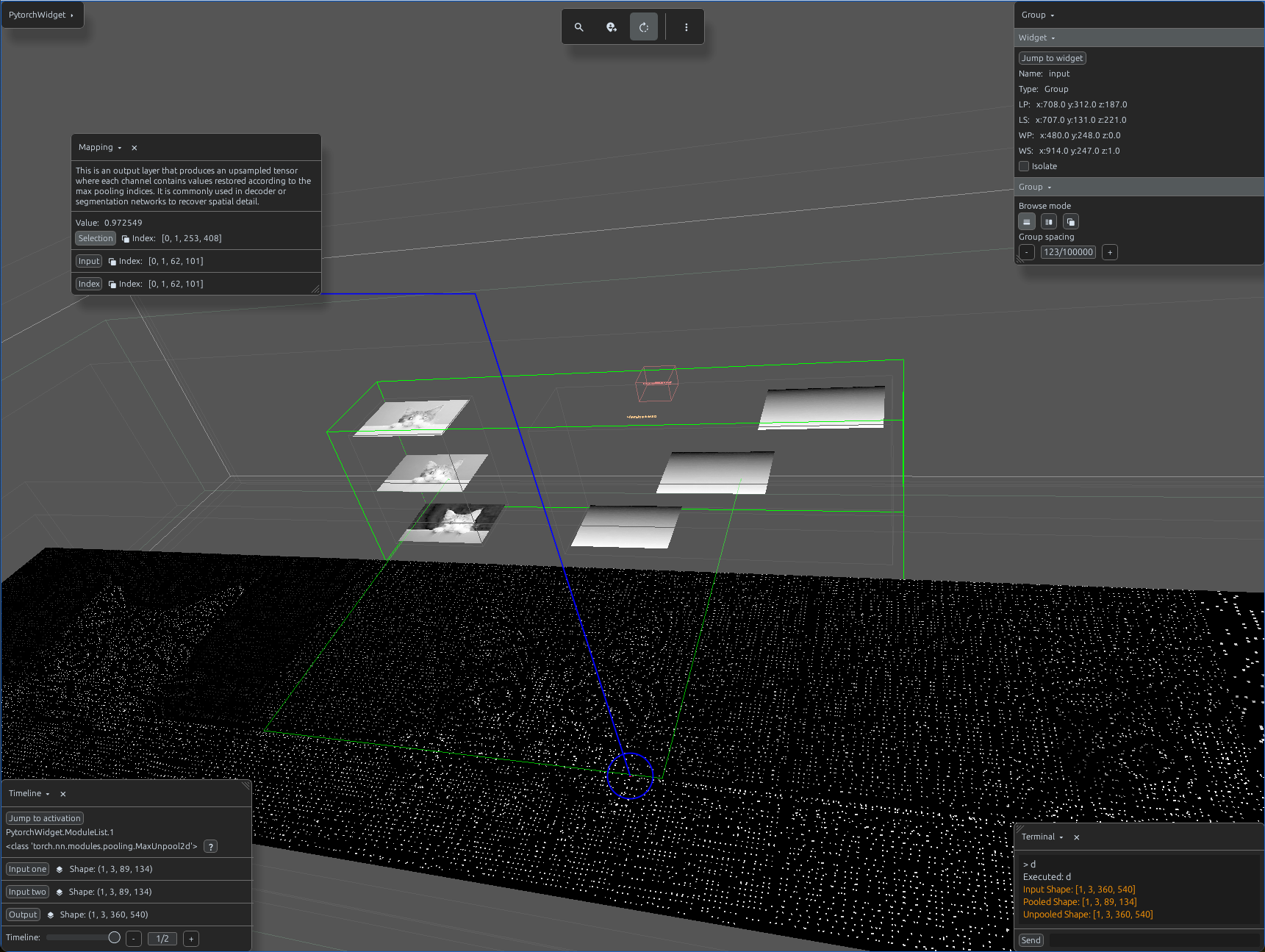Click the Pooled Shape terminal line
Viewport: 1265px width, 952px height.
tap(1080, 903)
